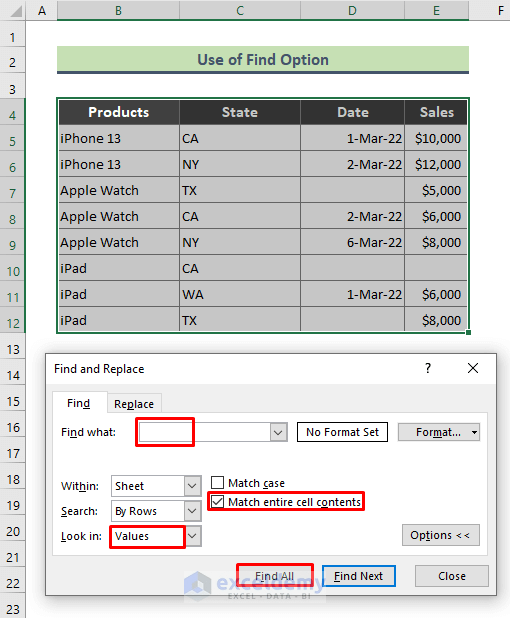Click the $8,000 sales cell in row 9

436,242
